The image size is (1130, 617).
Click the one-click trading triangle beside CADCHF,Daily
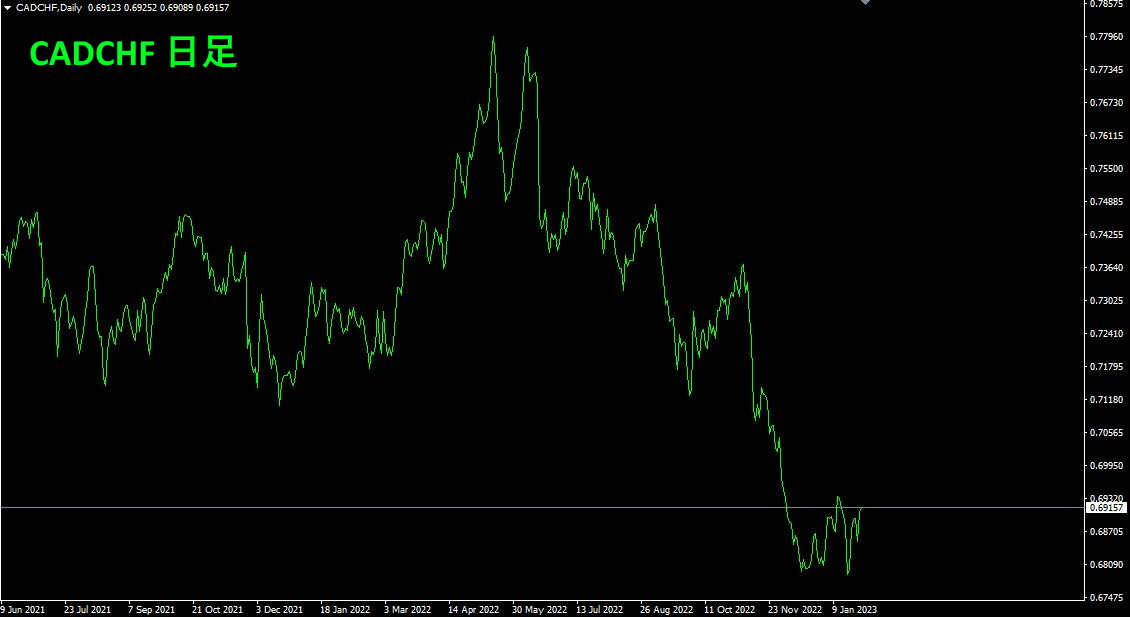click(x=7, y=7)
